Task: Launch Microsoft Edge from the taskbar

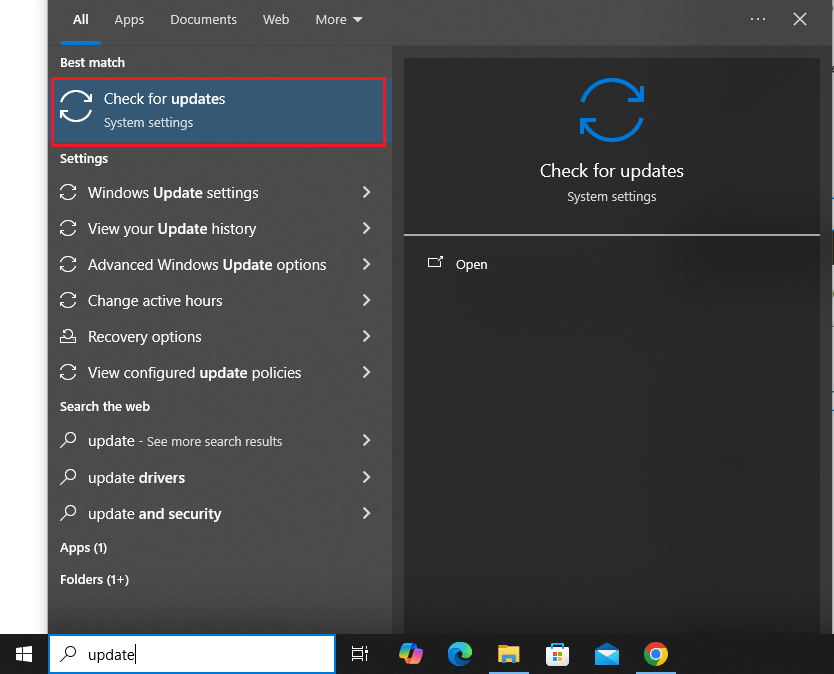Action: (460, 654)
